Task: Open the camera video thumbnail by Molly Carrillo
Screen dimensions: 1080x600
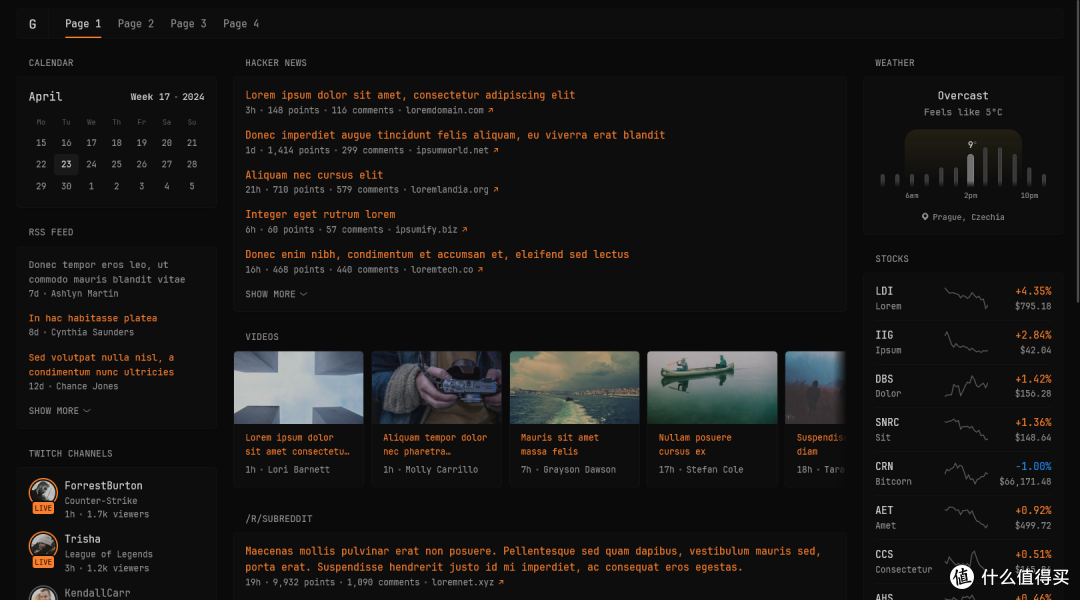Action: click(x=436, y=387)
